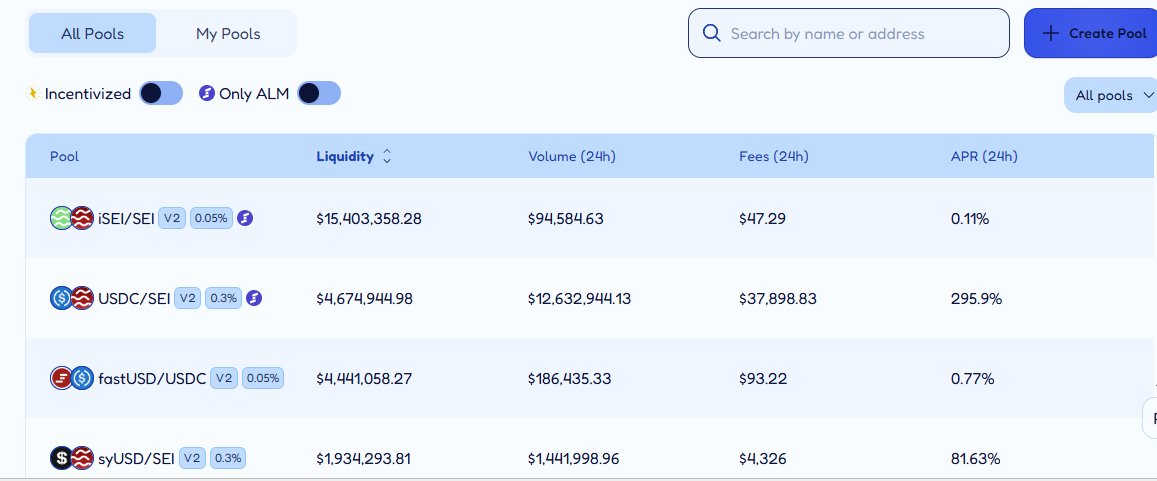Click 0.3% fee badge on syUSD/SEI row
The height and width of the screenshot is (481, 1157).
(228, 458)
